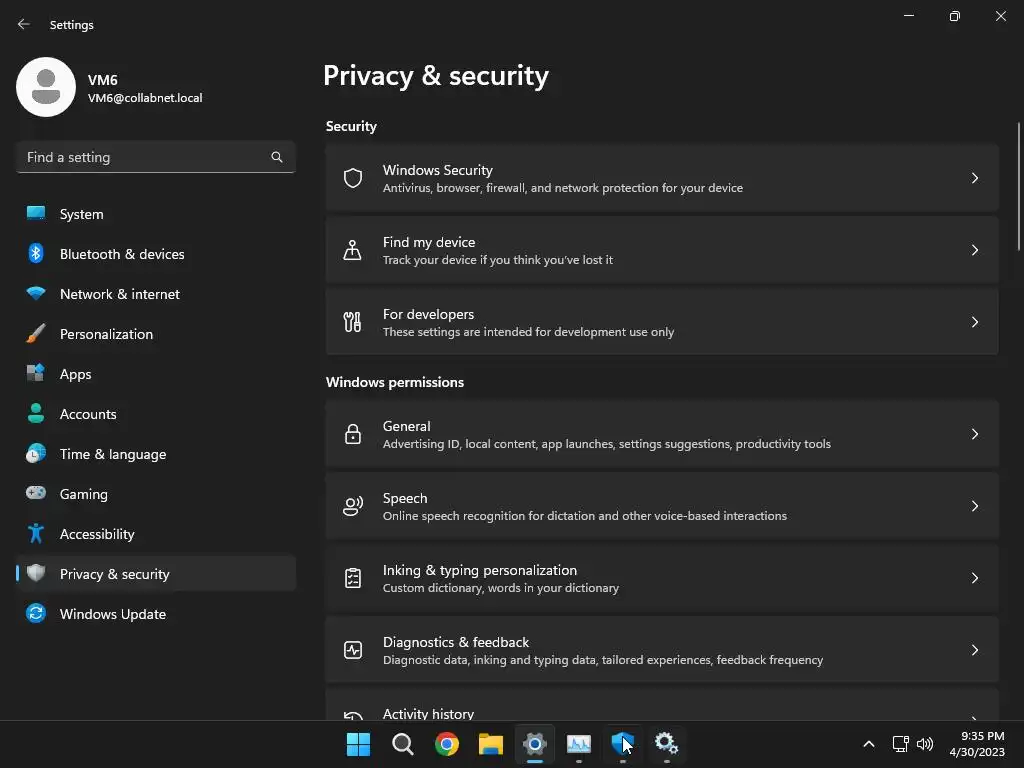
Task: Click the For developers tools icon
Action: [x=352, y=322]
